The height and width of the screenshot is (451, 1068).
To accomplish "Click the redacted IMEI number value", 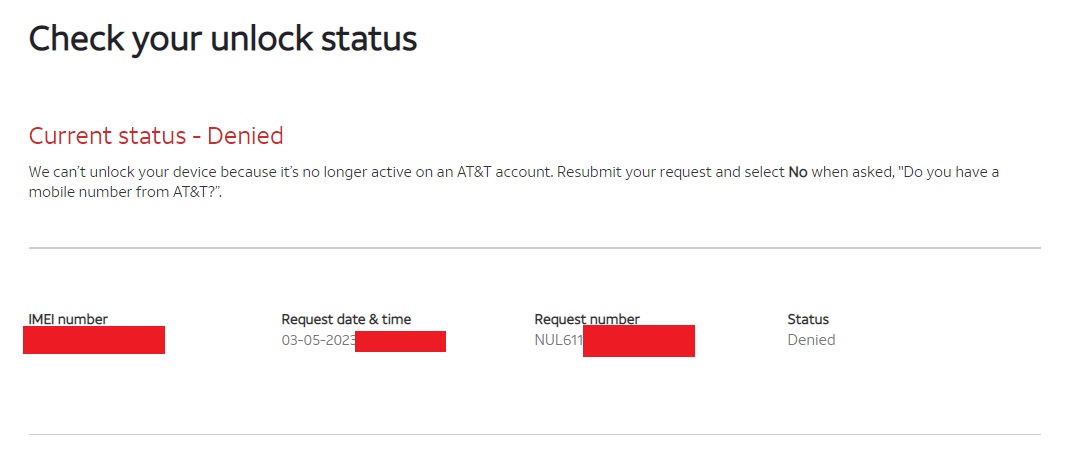I will [x=94, y=340].
